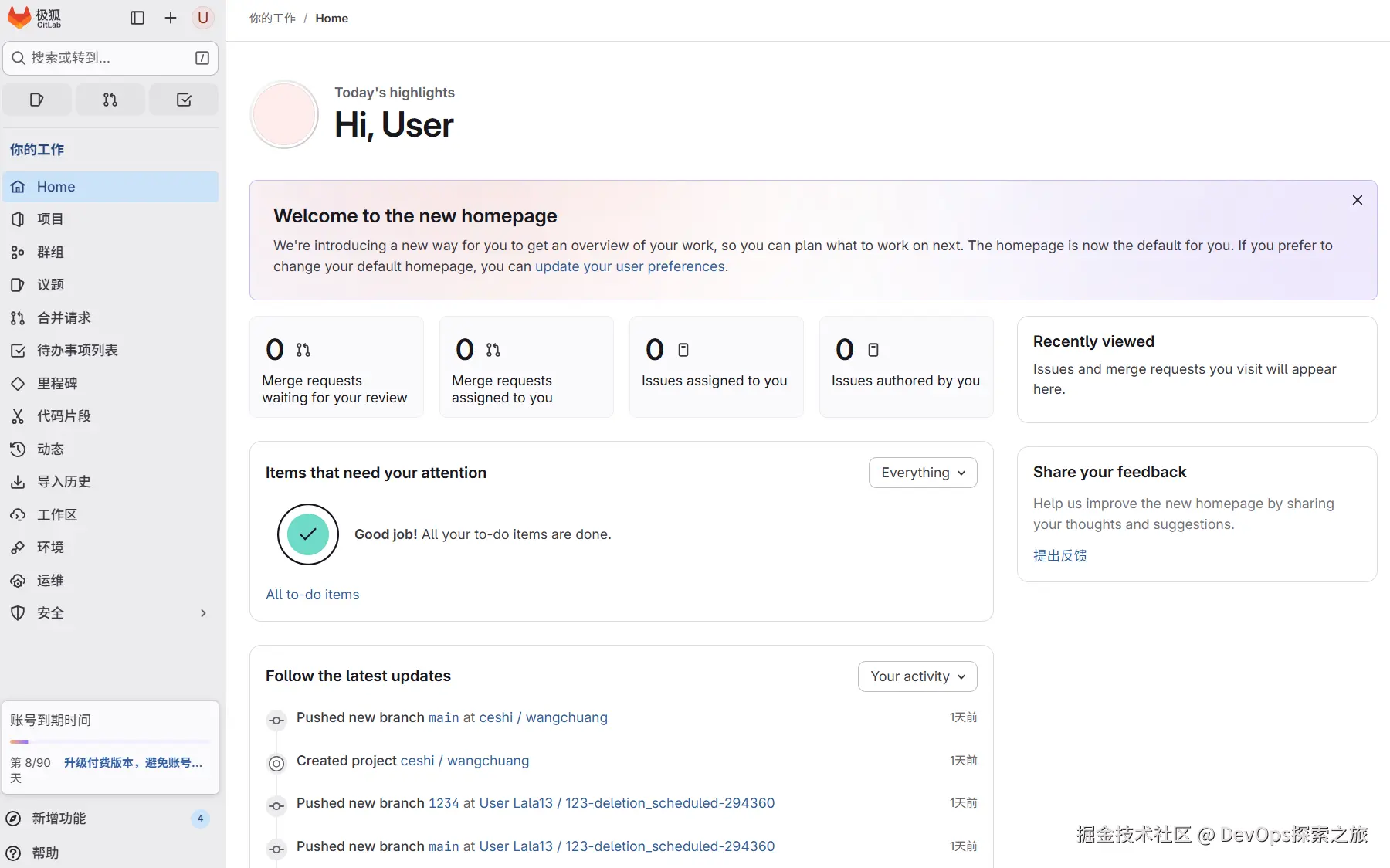Open to-do list shortcut icon
1390x868 pixels.
coord(184,100)
